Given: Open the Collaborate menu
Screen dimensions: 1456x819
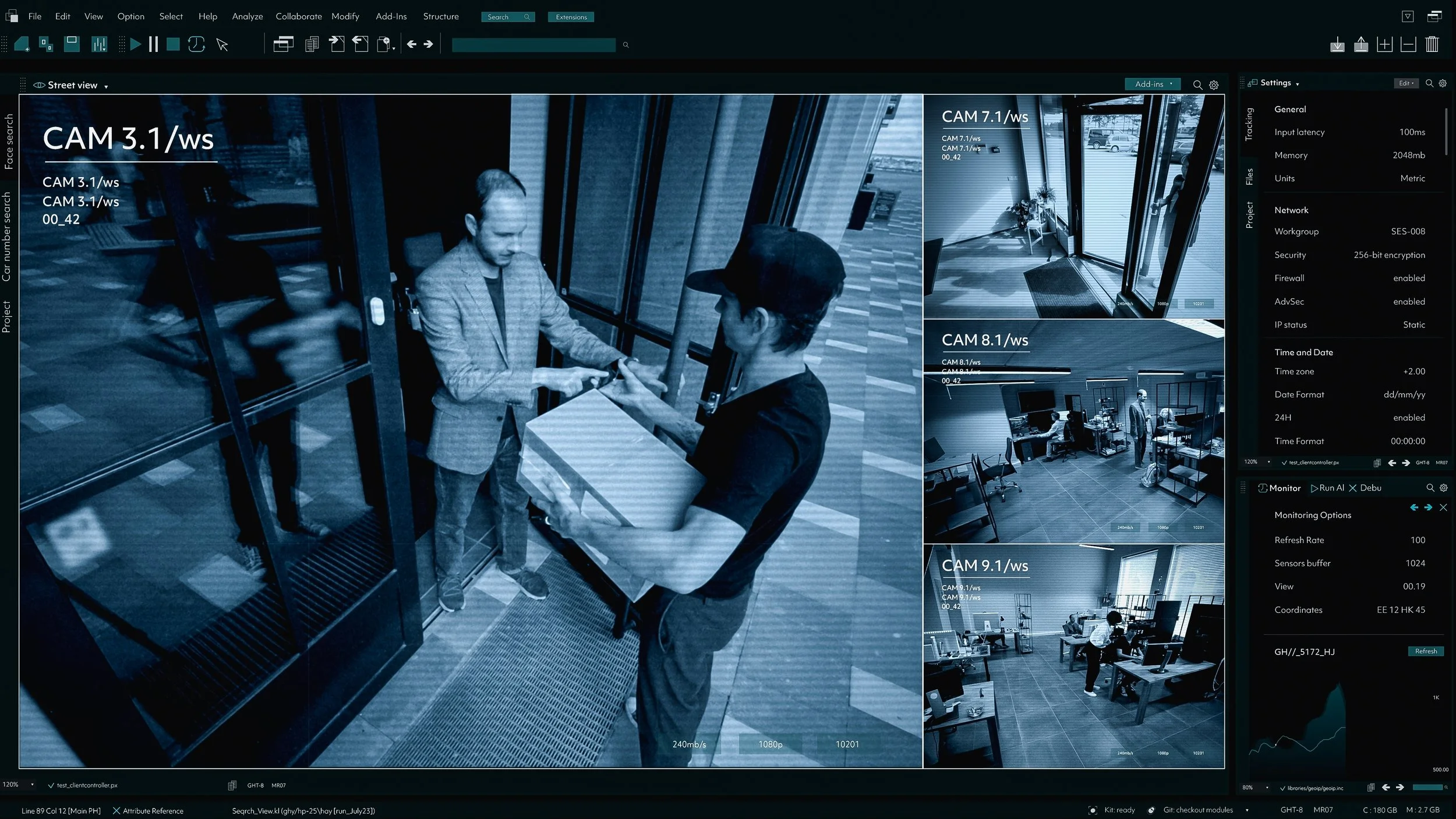Looking at the screenshot, I should [298, 16].
